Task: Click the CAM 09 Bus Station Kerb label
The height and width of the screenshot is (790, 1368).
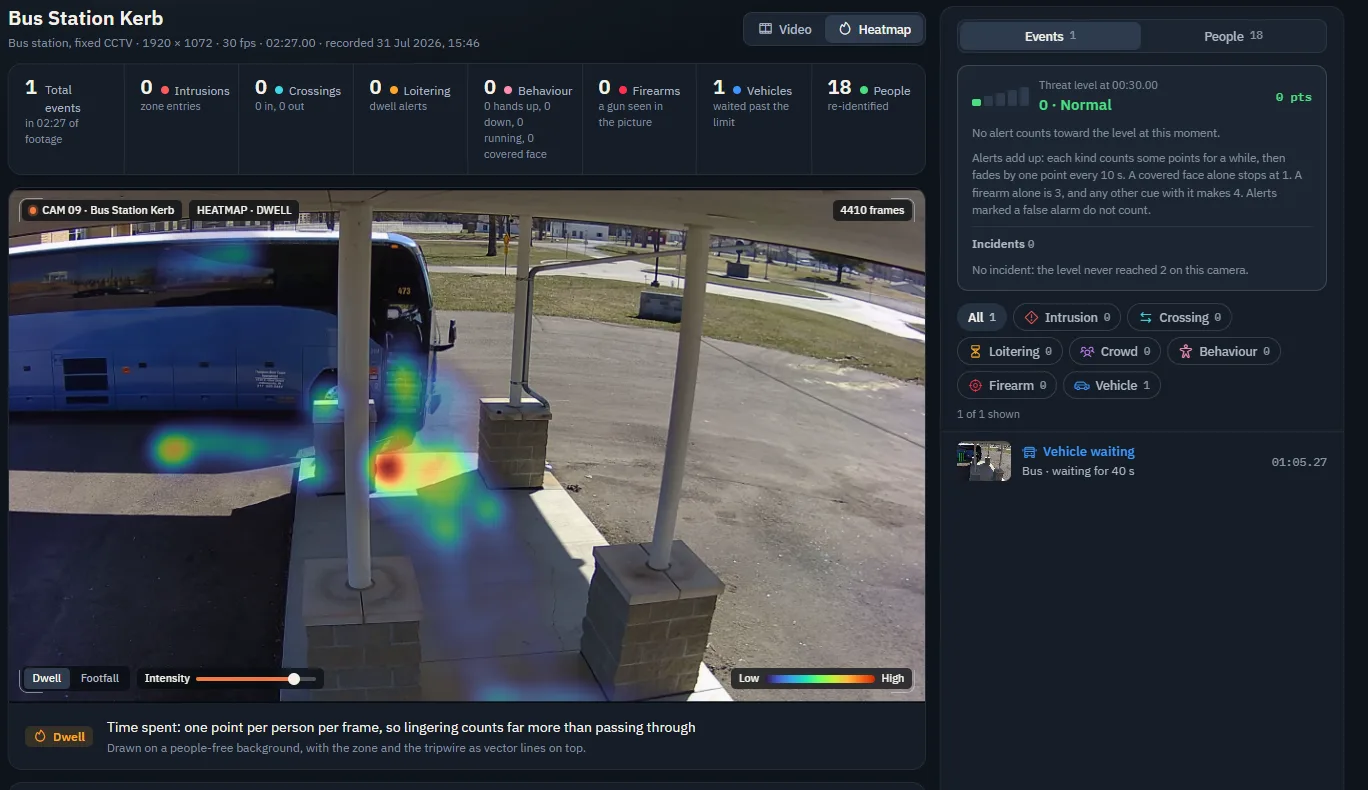Action: click(101, 210)
